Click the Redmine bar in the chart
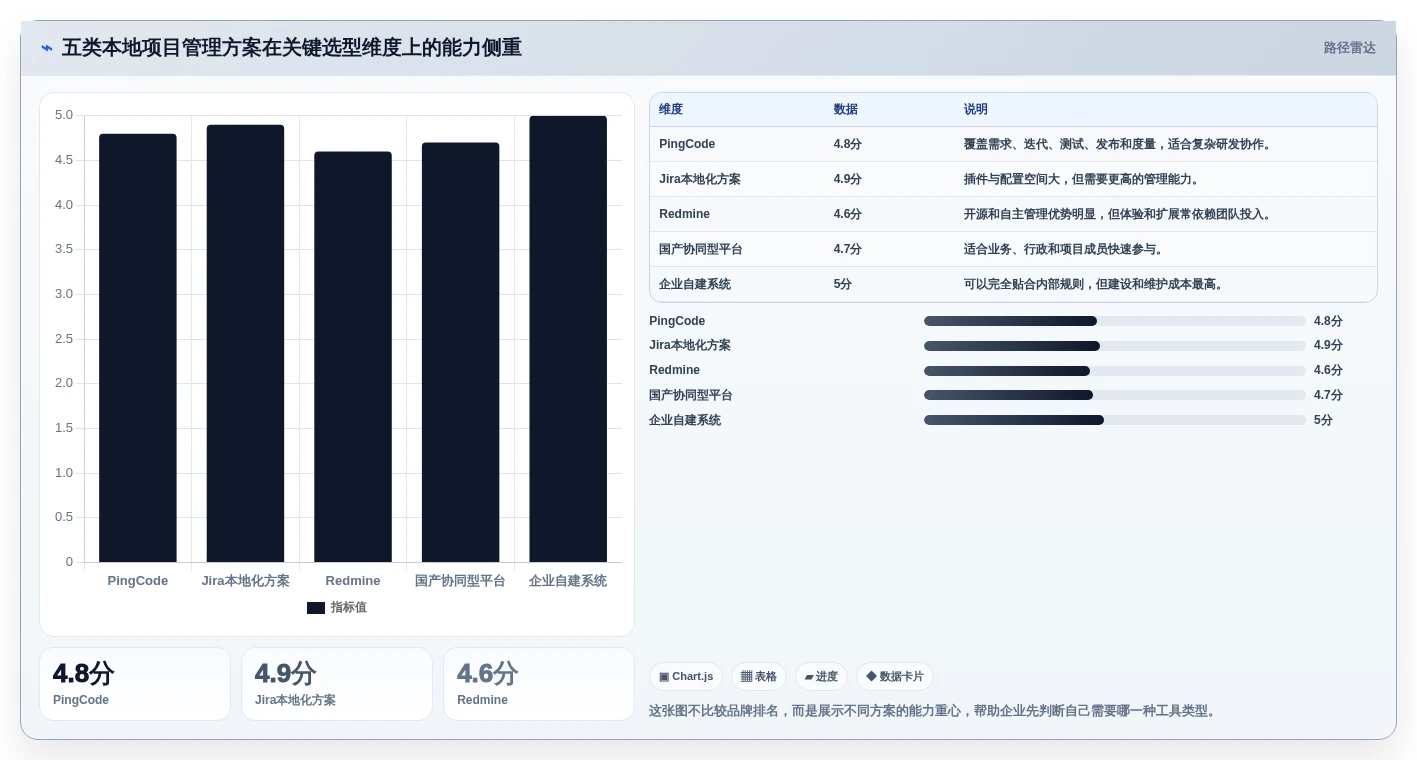Image resolution: width=1417 pixels, height=760 pixels. [x=353, y=357]
